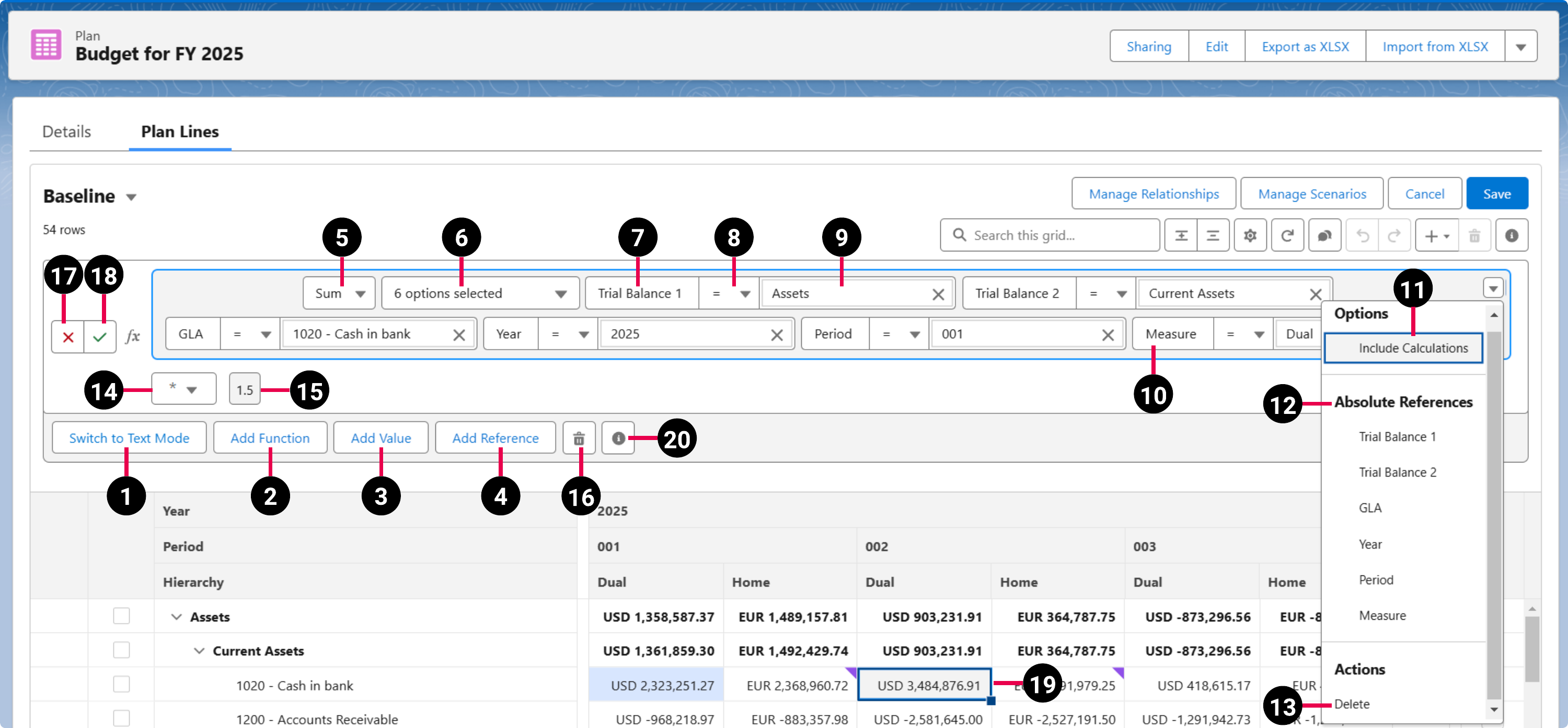1568x728 pixels.
Task: Clear the Assets filter with its X icon
Action: pyautogui.click(x=938, y=293)
